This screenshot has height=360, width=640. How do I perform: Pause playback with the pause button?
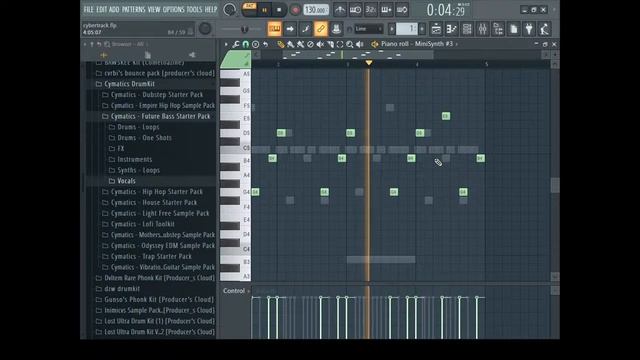(x=264, y=10)
